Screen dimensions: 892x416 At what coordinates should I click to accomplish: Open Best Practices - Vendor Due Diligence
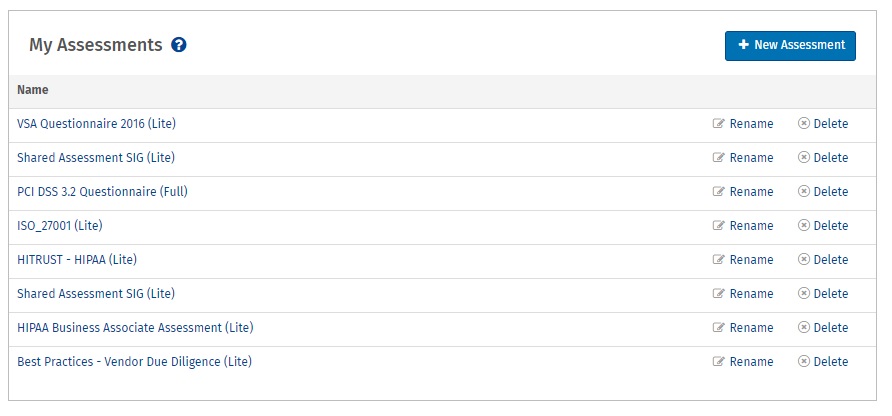(134, 362)
